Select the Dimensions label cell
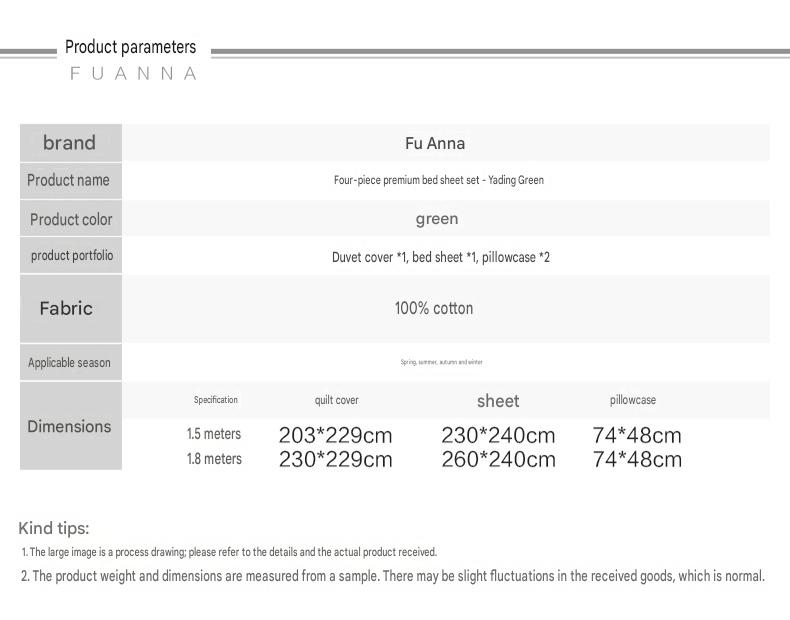The width and height of the screenshot is (790, 620). [x=71, y=426]
